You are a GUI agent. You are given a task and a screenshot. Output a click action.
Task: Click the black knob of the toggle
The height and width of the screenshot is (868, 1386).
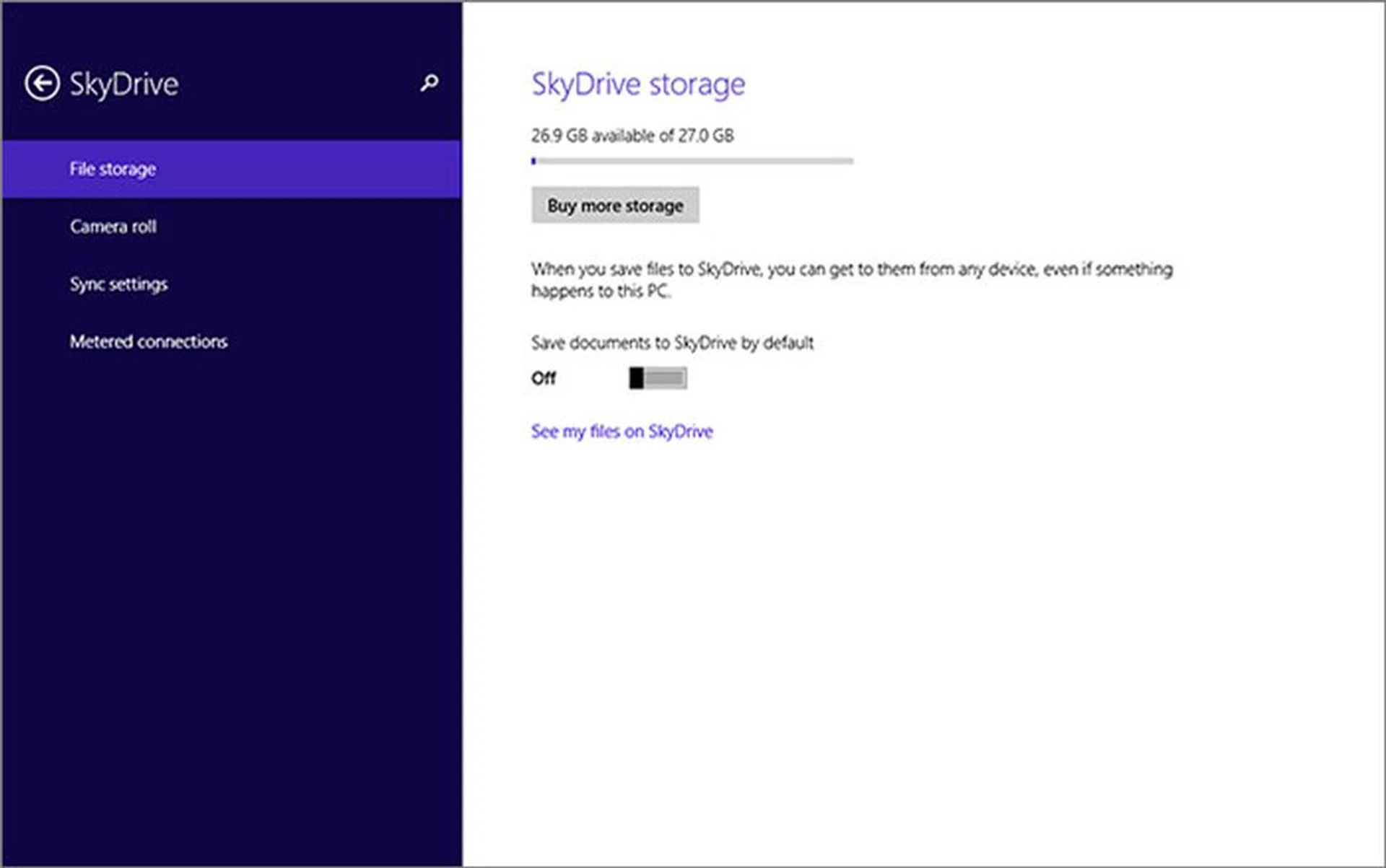(636, 378)
